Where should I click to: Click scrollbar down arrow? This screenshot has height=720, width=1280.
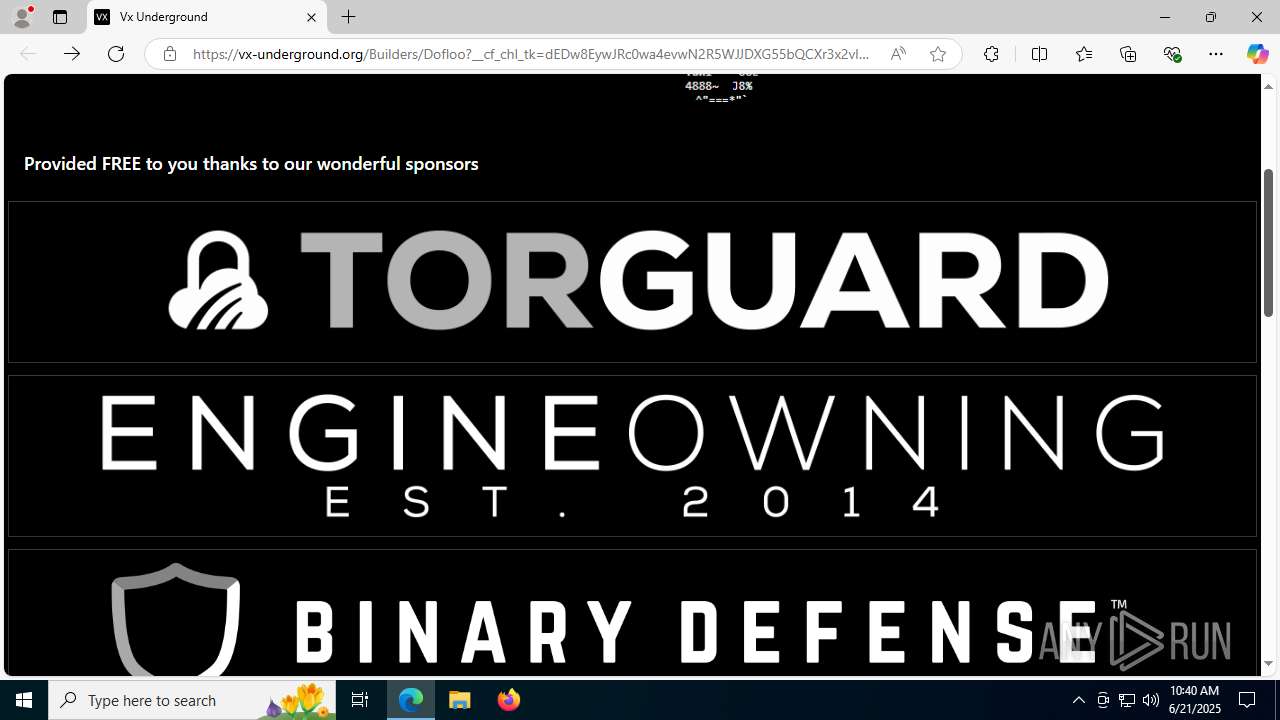click(x=1268, y=664)
